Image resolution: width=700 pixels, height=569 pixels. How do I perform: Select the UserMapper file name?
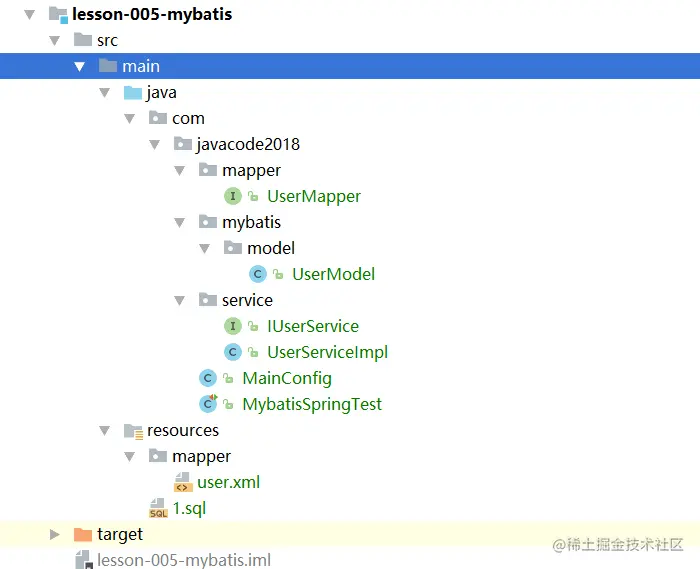tap(314, 196)
